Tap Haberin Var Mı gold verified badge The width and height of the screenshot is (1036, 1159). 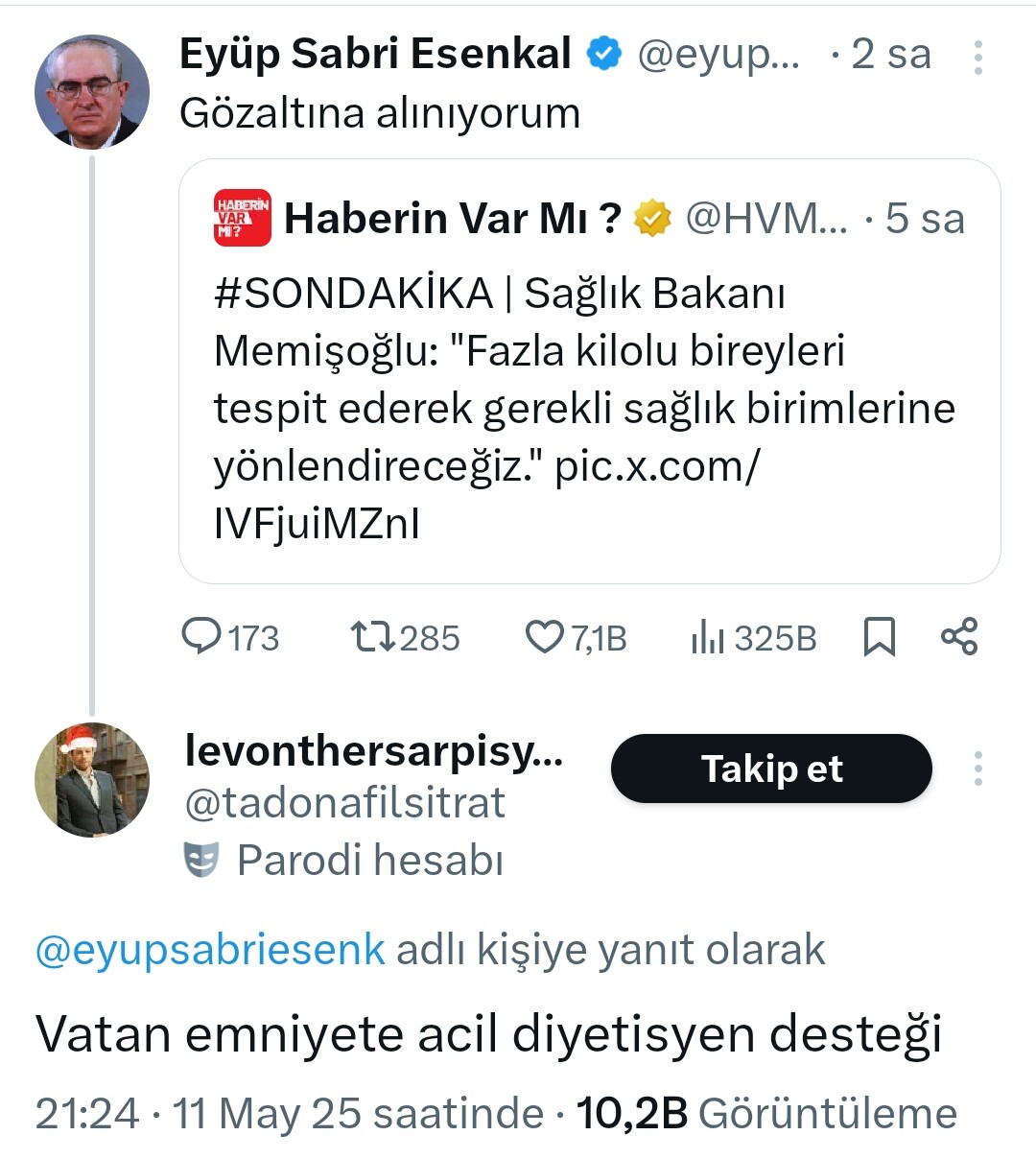pyautogui.click(x=653, y=219)
